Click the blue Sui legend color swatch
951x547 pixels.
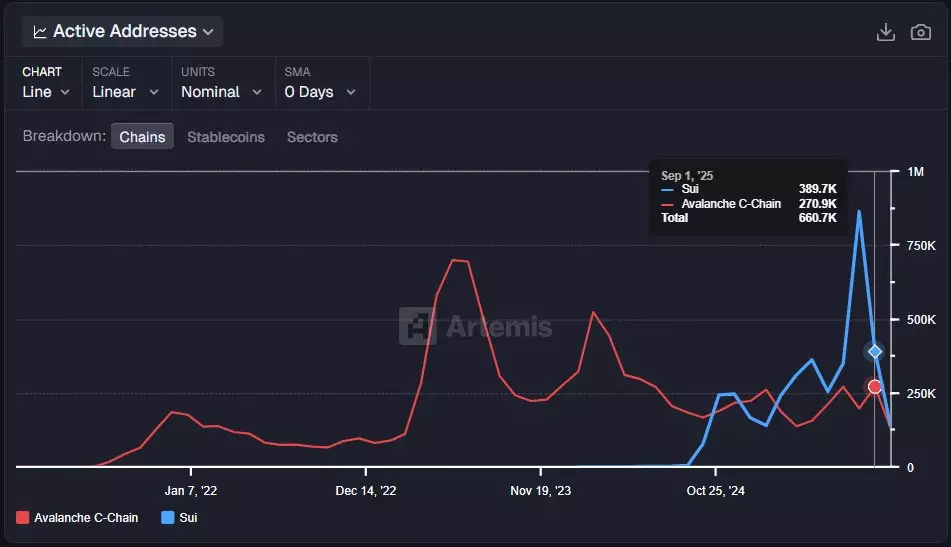click(x=167, y=518)
